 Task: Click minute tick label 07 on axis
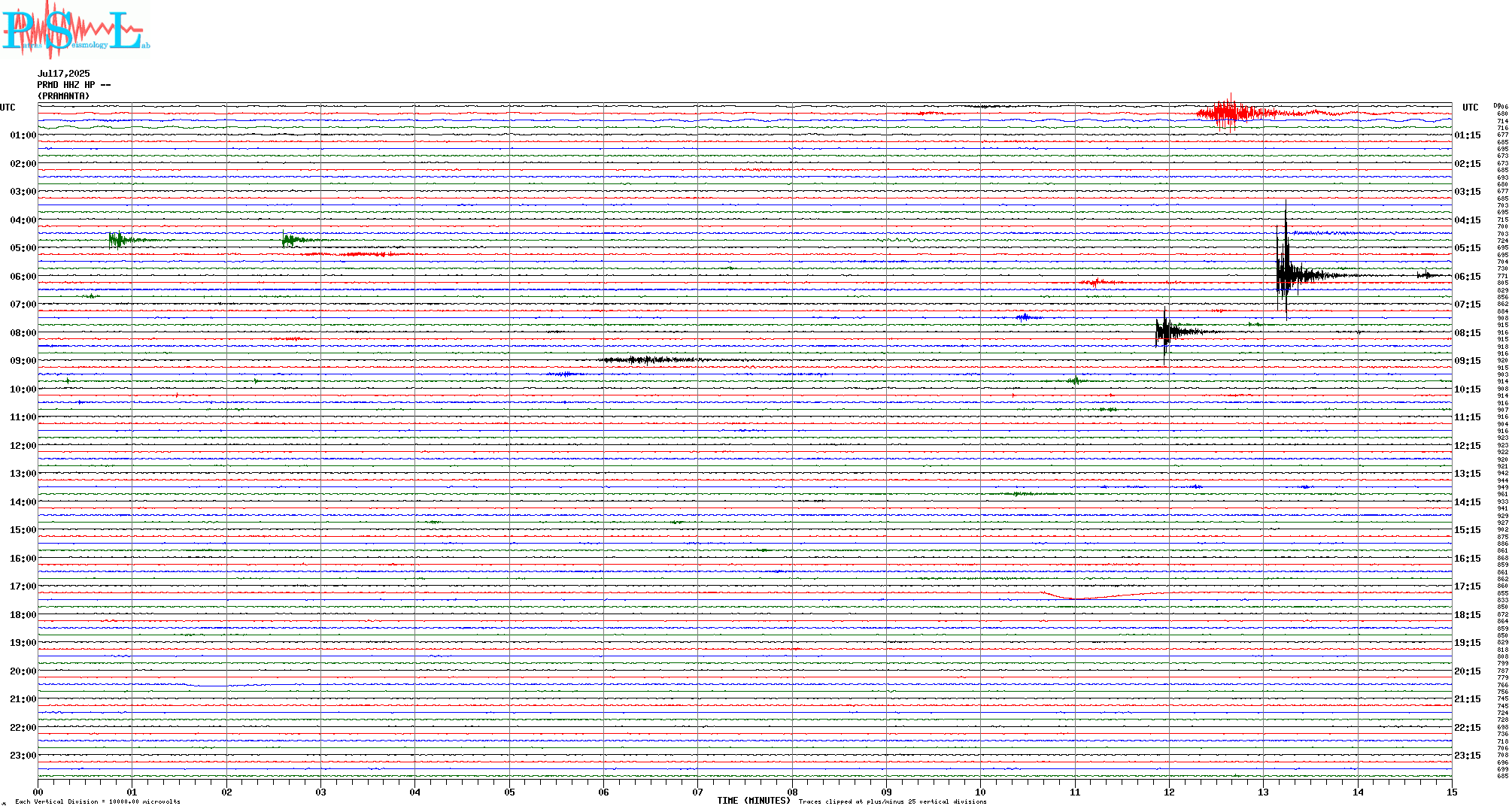click(698, 792)
